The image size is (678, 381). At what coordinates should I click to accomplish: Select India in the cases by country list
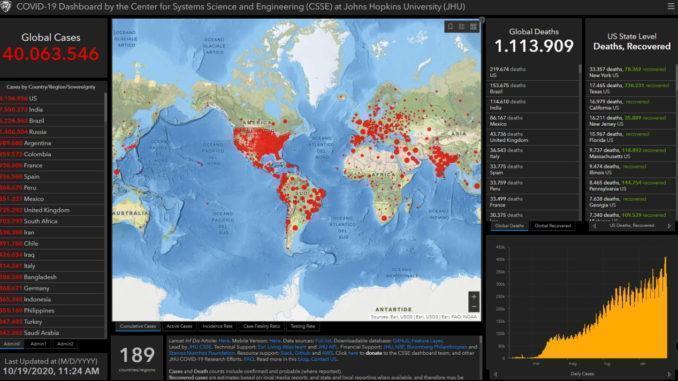[x=52, y=110]
